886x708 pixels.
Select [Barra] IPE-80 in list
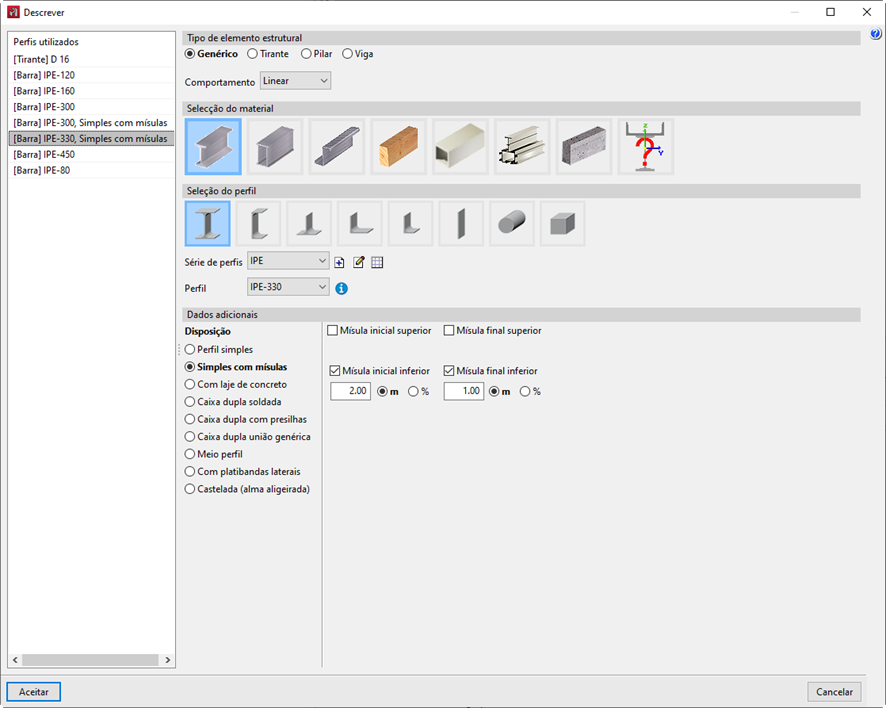91,170
